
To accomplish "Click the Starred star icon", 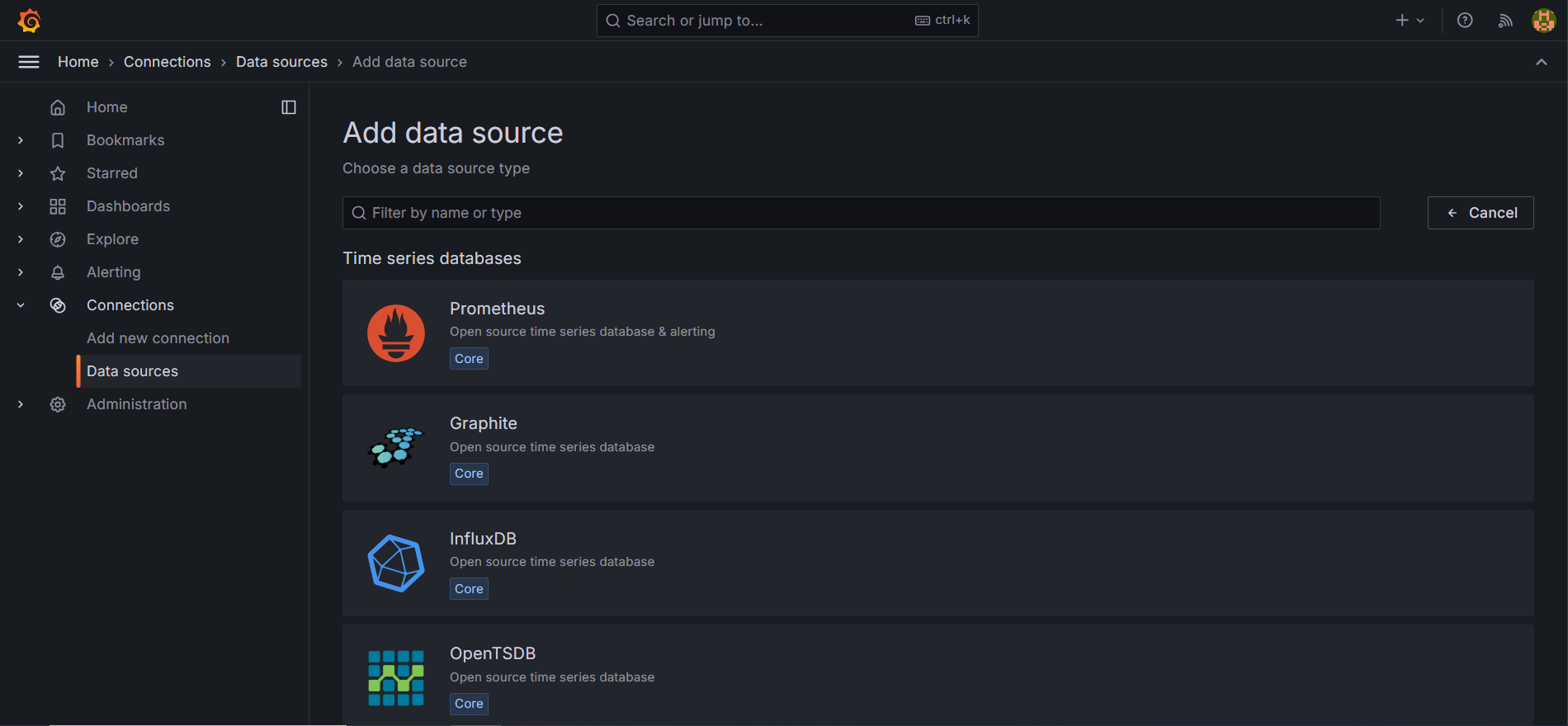I will [x=58, y=173].
